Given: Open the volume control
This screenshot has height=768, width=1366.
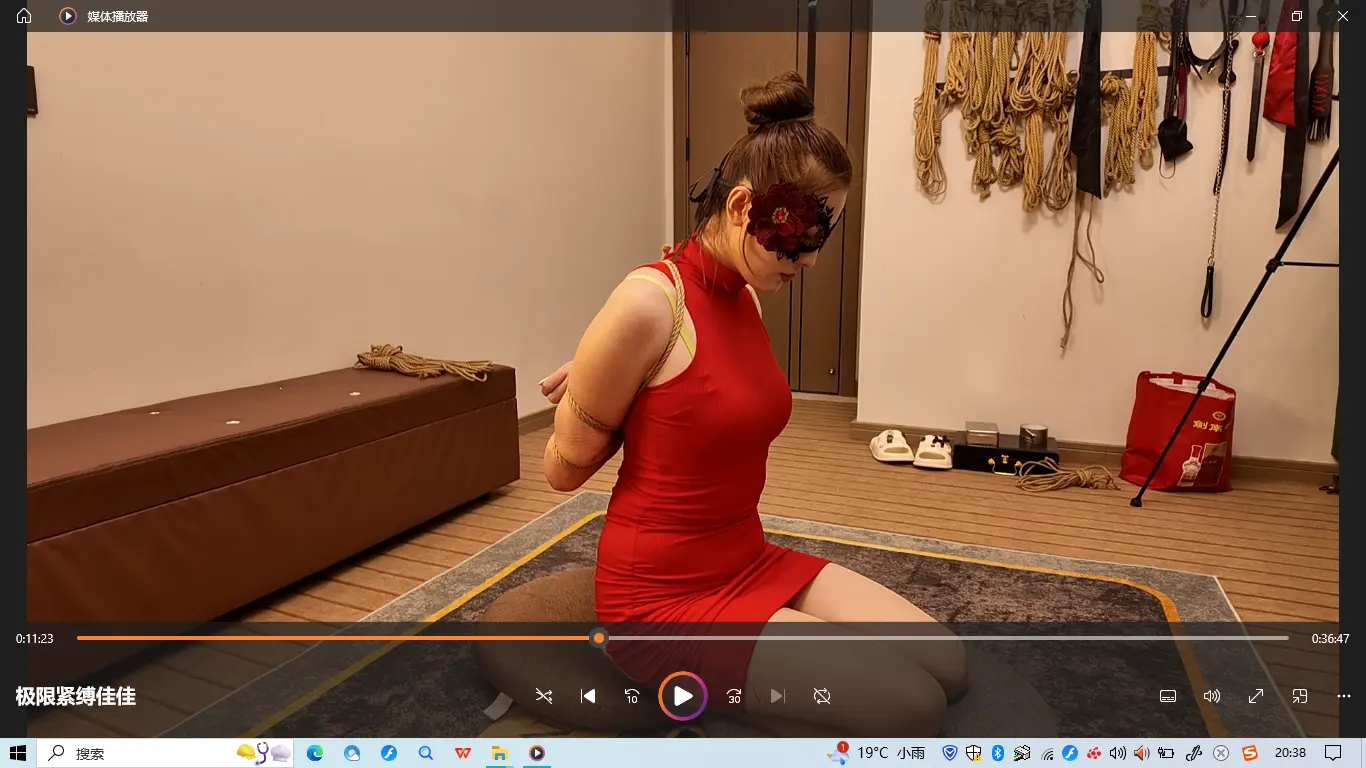Looking at the screenshot, I should click(x=1212, y=696).
